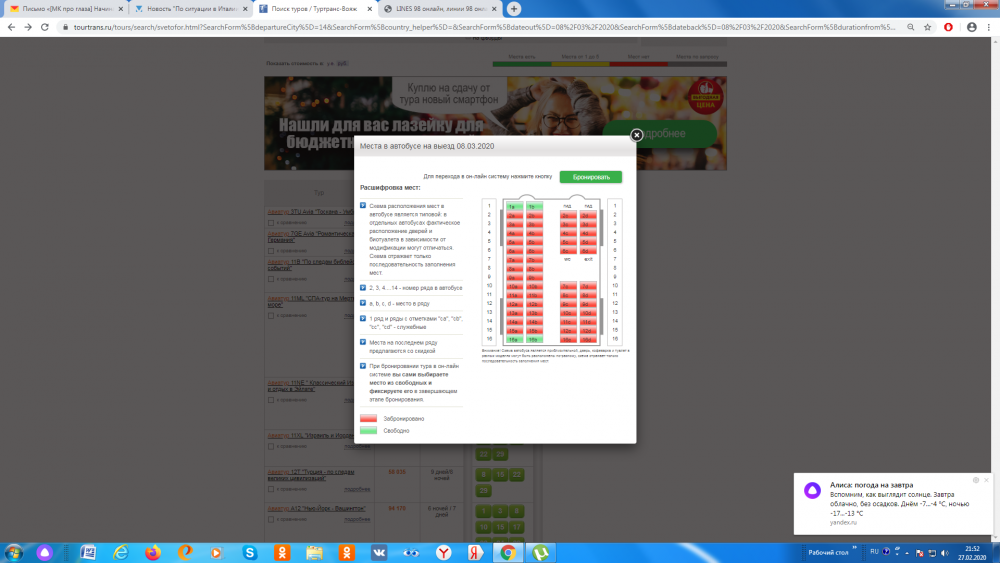
Task: Close the bus seats popup
Action: click(x=636, y=135)
